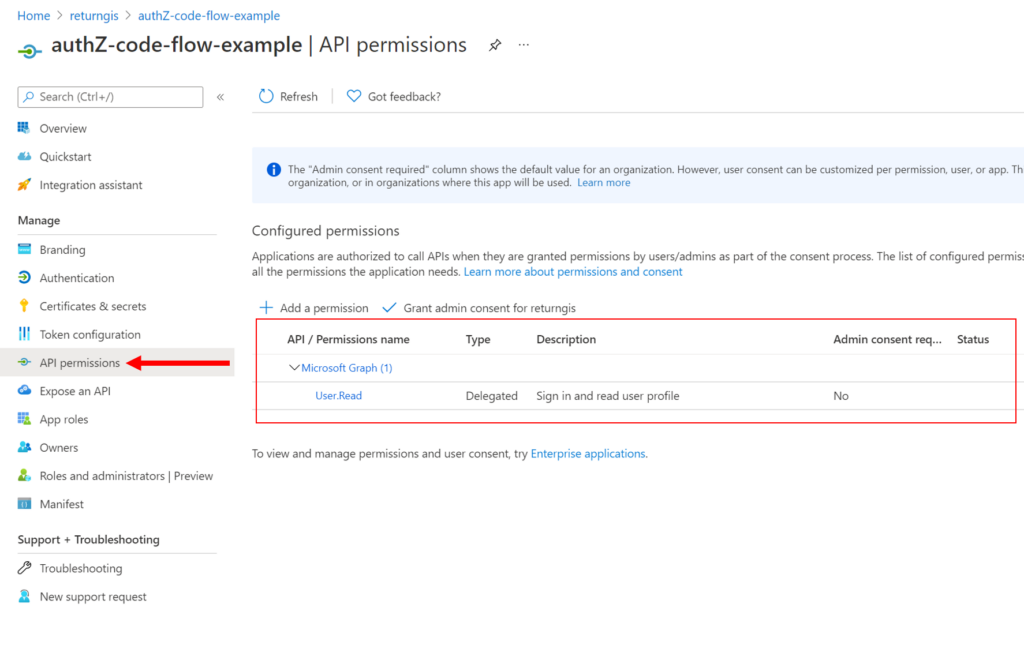
Task: Click the Admin consent req... column header
Action: [x=887, y=339]
